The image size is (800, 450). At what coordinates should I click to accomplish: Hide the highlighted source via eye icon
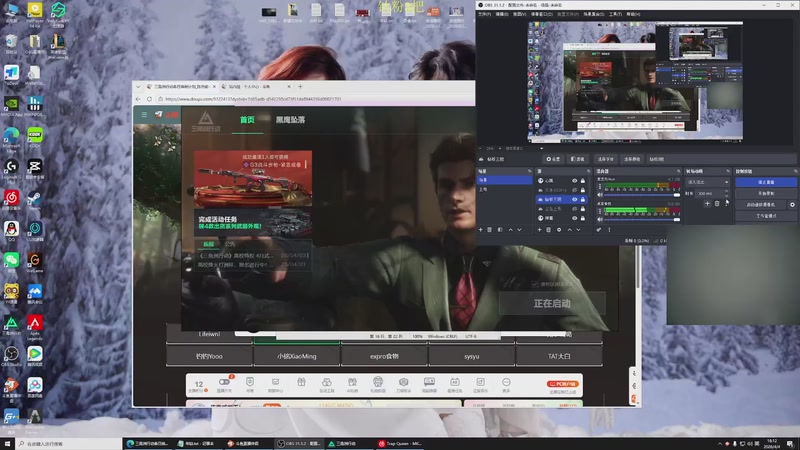(574, 199)
